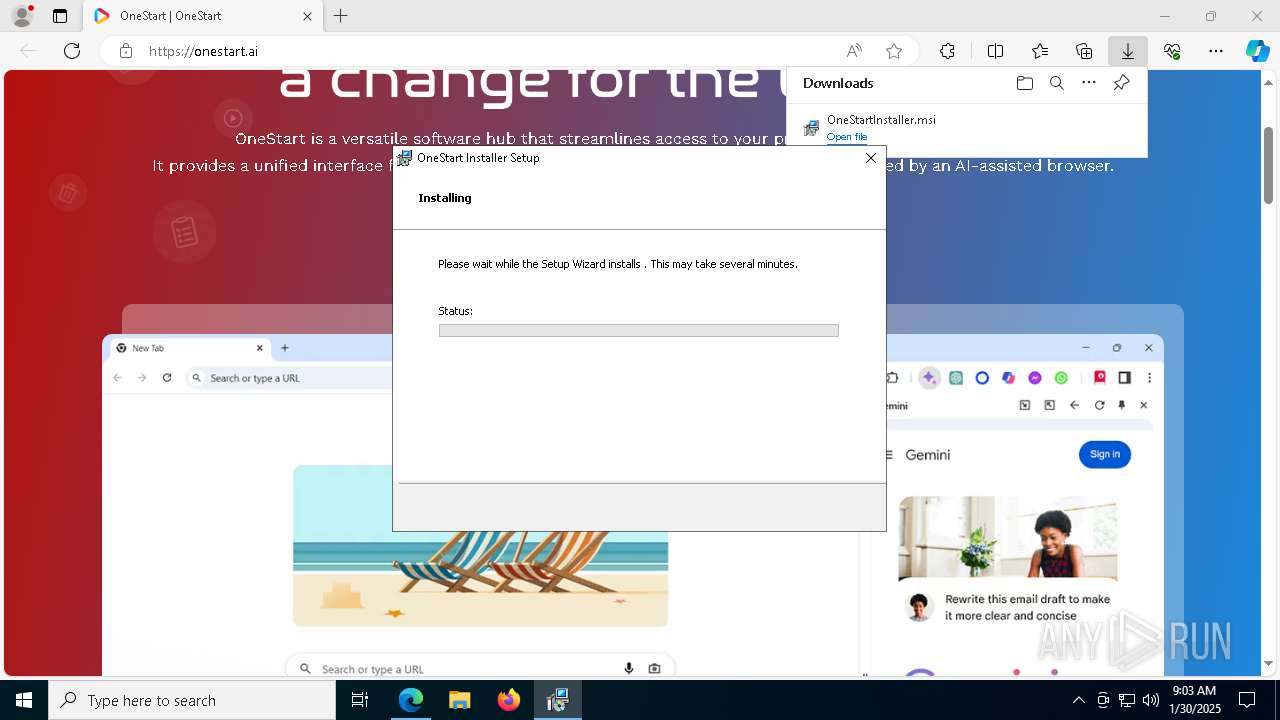Open File Explorer taskbar icon
The image size is (1280, 720).
(460, 700)
